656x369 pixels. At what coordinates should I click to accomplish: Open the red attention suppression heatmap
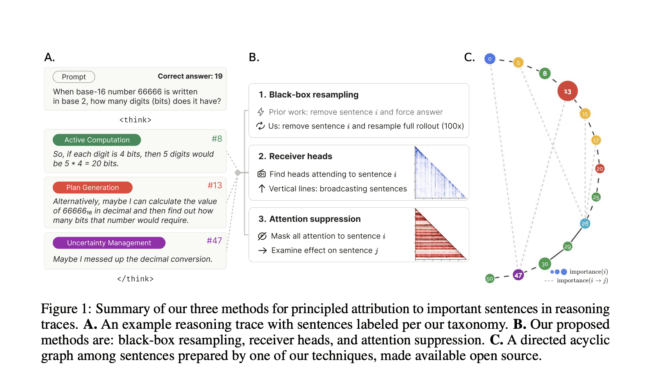point(440,234)
